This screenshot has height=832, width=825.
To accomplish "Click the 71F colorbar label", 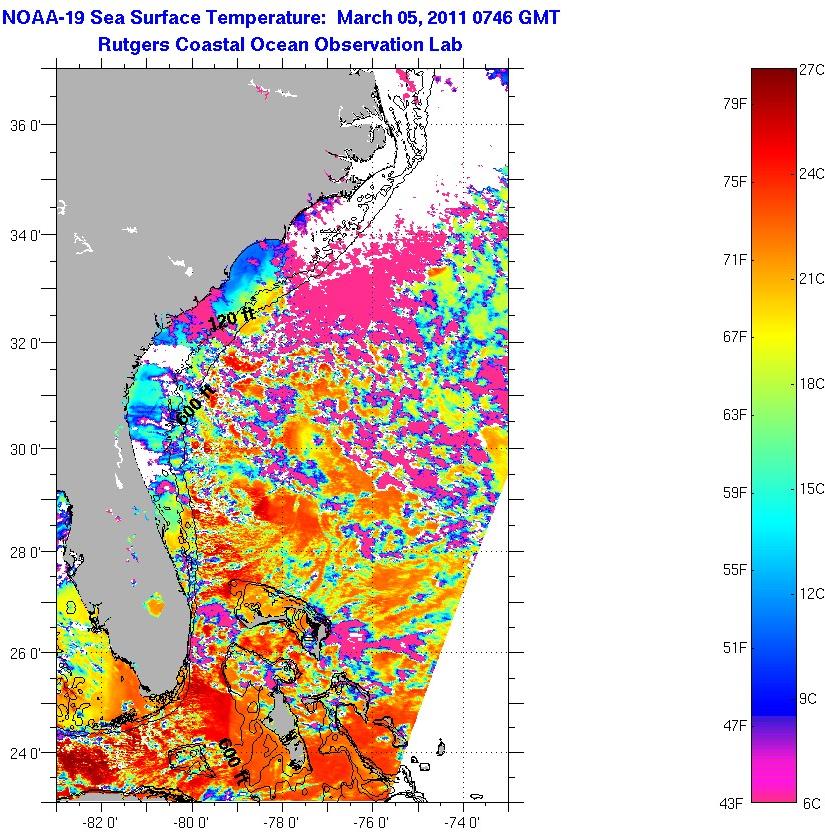I will tap(734, 259).
